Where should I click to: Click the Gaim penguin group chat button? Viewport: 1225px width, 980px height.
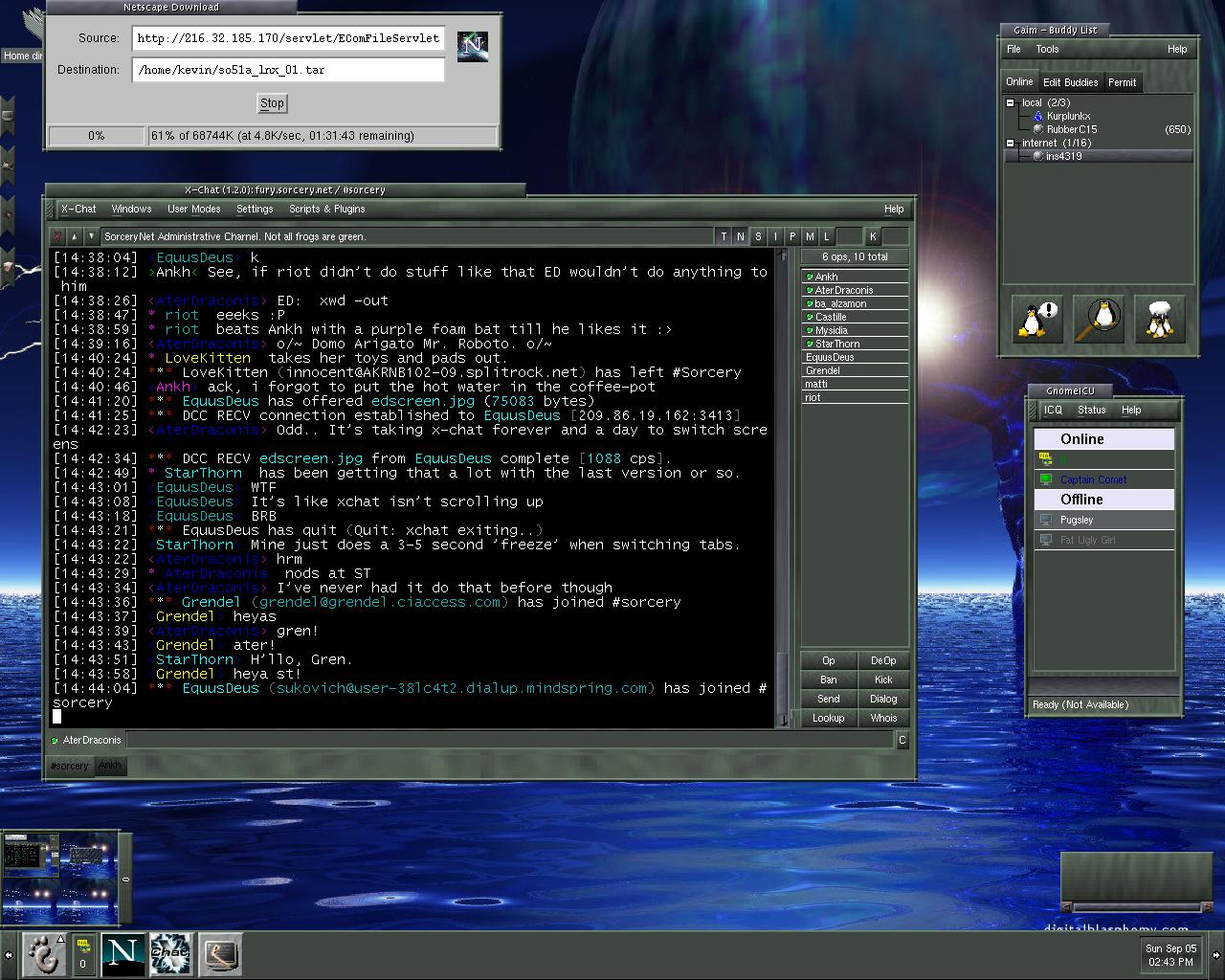click(1160, 319)
